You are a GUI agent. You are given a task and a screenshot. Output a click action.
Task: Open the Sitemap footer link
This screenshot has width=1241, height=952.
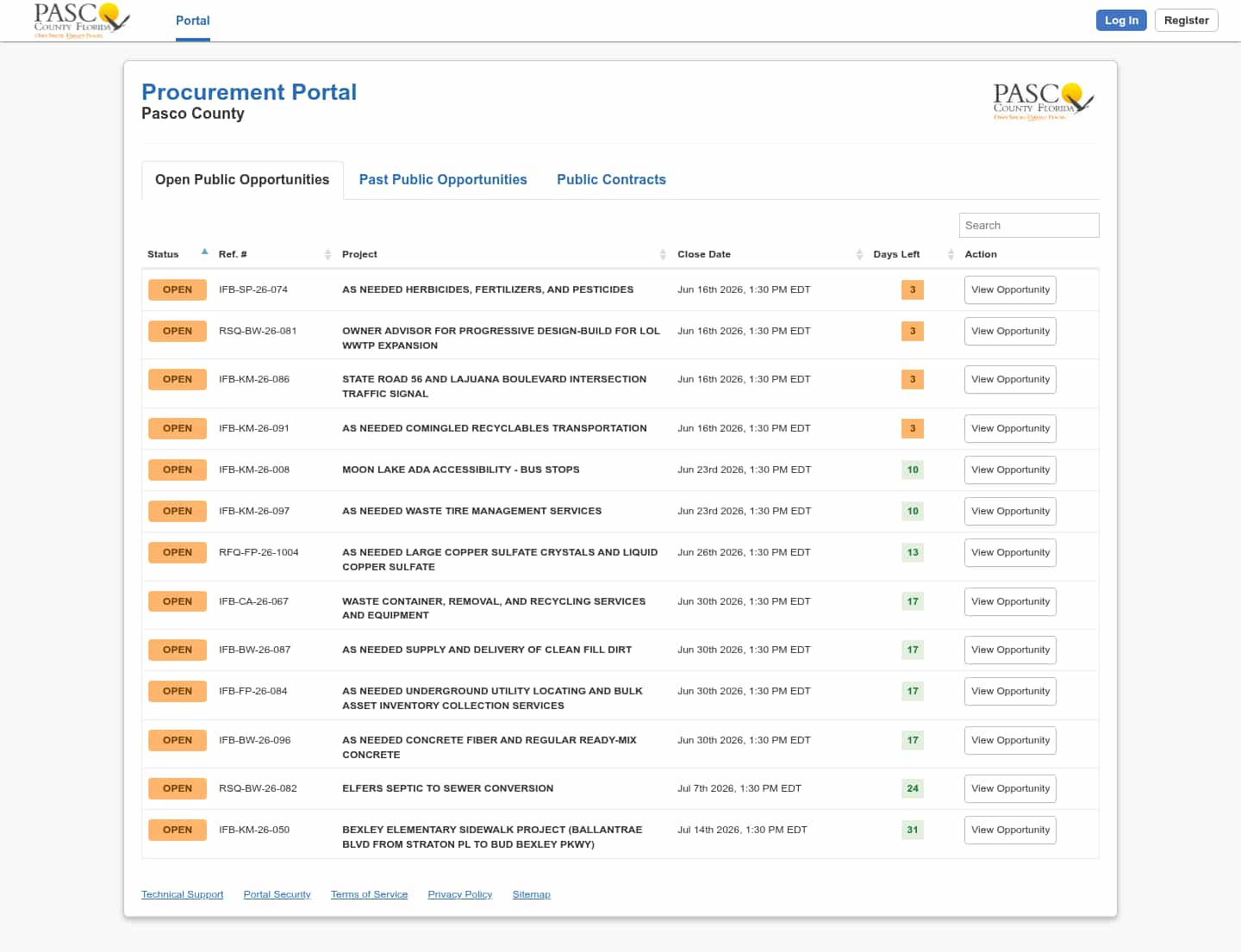pos(531,894)
